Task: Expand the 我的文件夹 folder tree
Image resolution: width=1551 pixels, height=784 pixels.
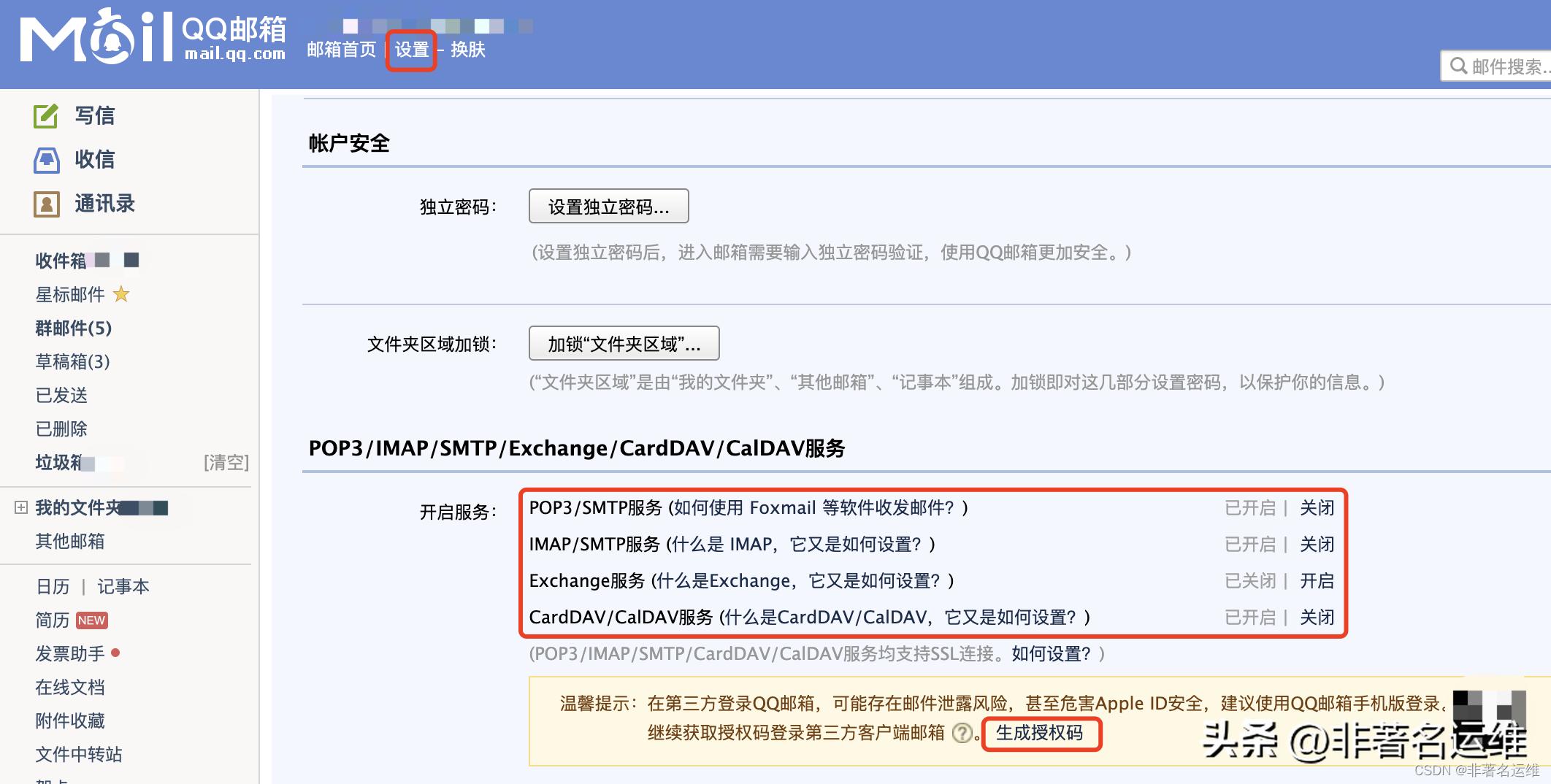Action: coord(20,507)
